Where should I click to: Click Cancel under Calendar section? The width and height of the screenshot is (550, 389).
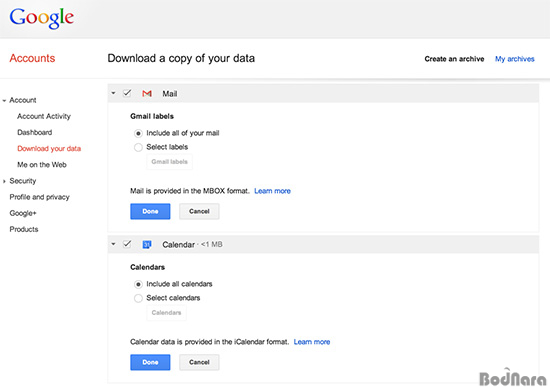pos(199,362)
